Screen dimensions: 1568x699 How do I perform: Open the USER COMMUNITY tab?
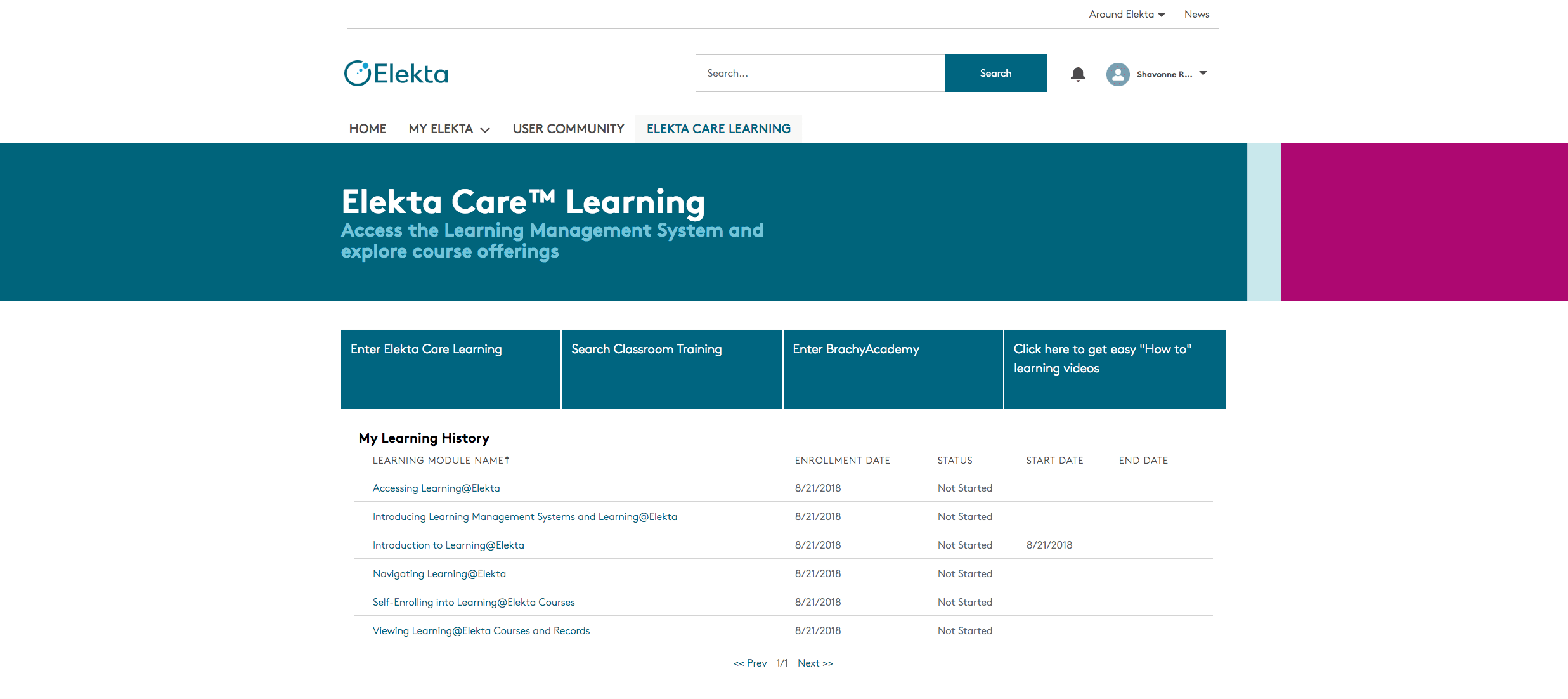[568, 129]
